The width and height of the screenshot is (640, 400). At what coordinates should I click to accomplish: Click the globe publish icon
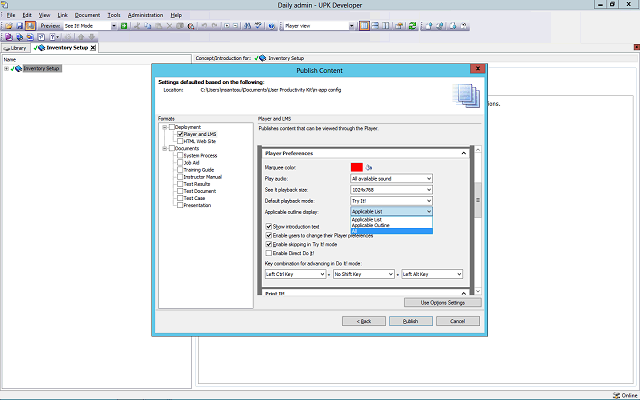pos(271,26)
